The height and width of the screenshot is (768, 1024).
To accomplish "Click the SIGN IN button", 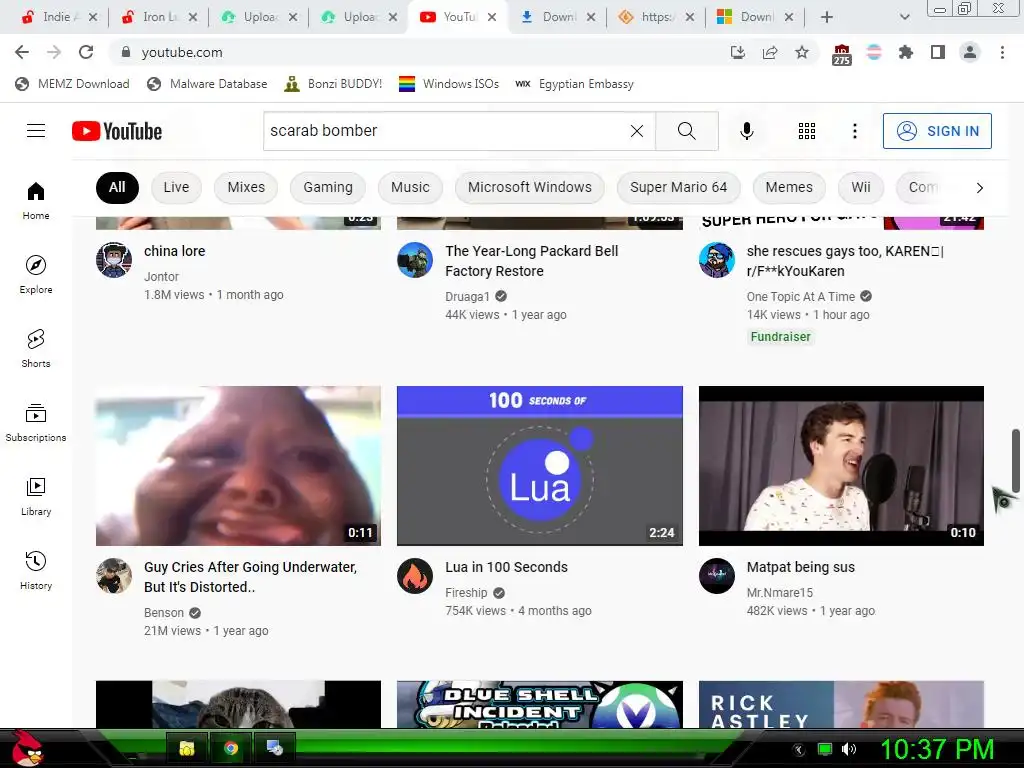I will (936, 131).
